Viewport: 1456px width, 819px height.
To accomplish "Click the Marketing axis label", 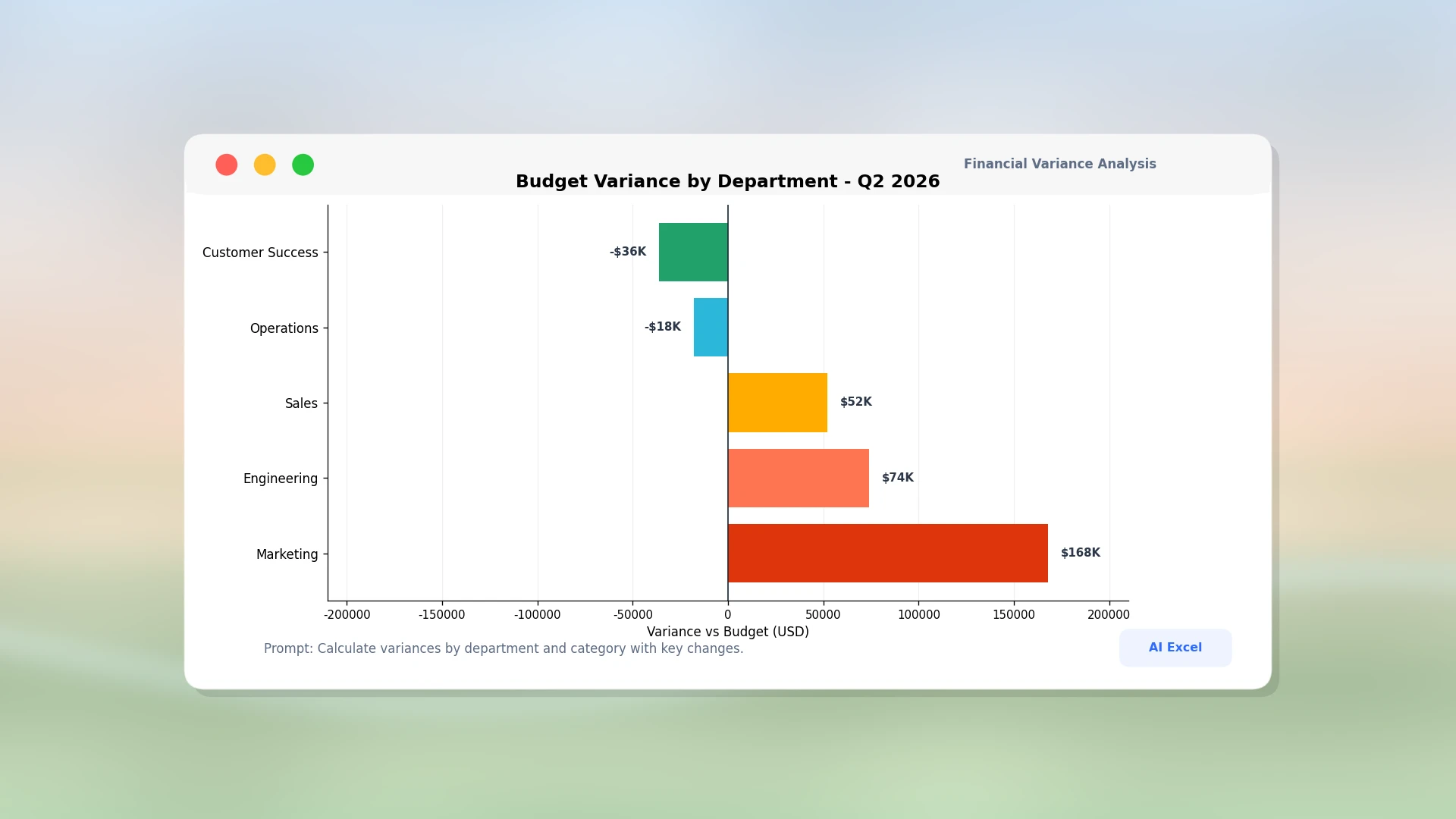I will click(x=287, y=554).
